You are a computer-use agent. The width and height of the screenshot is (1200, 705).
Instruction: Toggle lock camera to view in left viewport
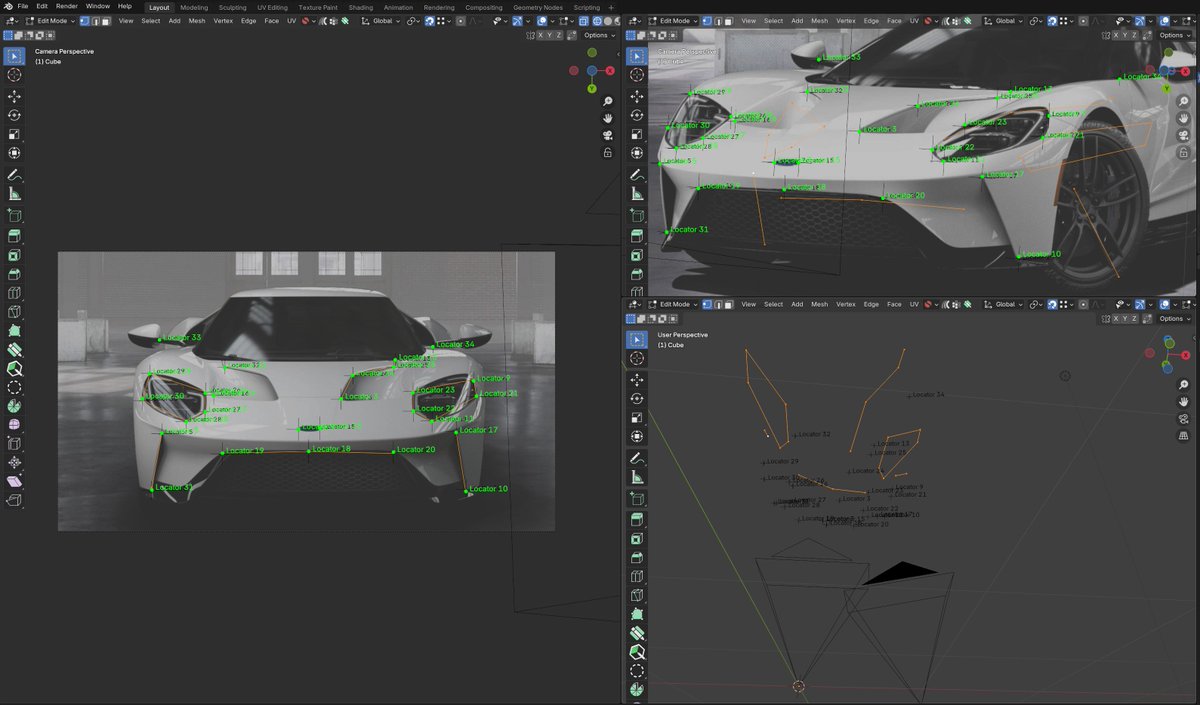607,153
